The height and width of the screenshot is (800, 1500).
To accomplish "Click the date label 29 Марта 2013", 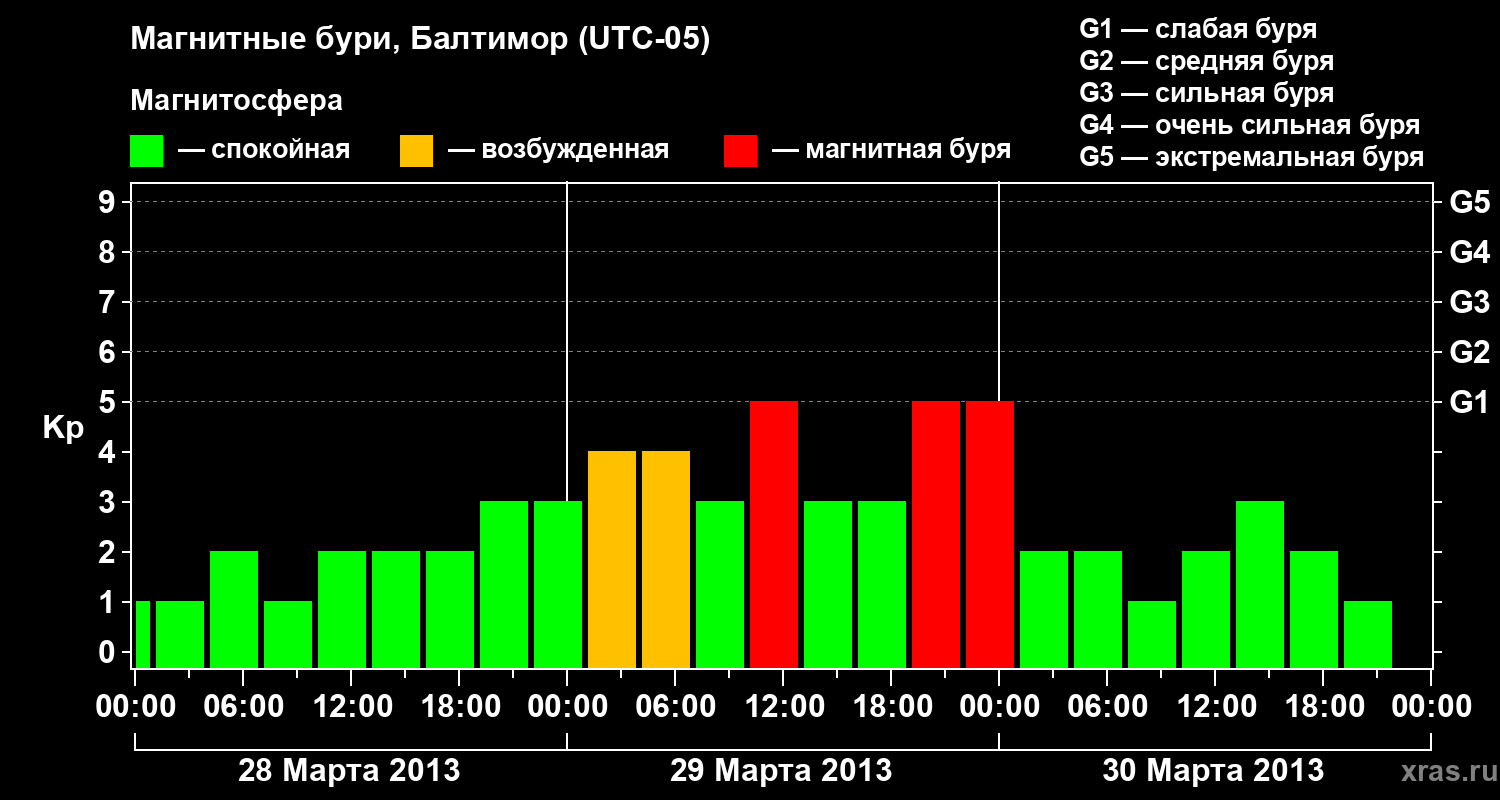I will click(781, 771).
